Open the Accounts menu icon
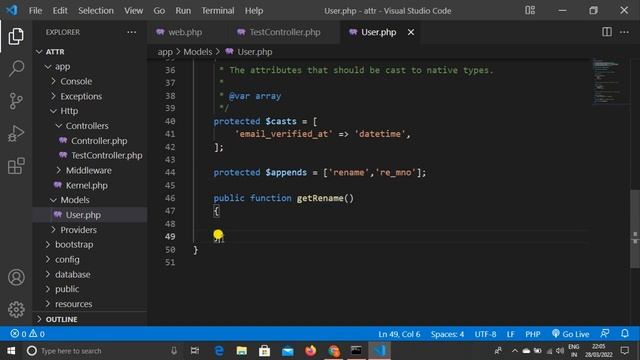The width and height of the screenshot is (640, 360). (16, 277)
